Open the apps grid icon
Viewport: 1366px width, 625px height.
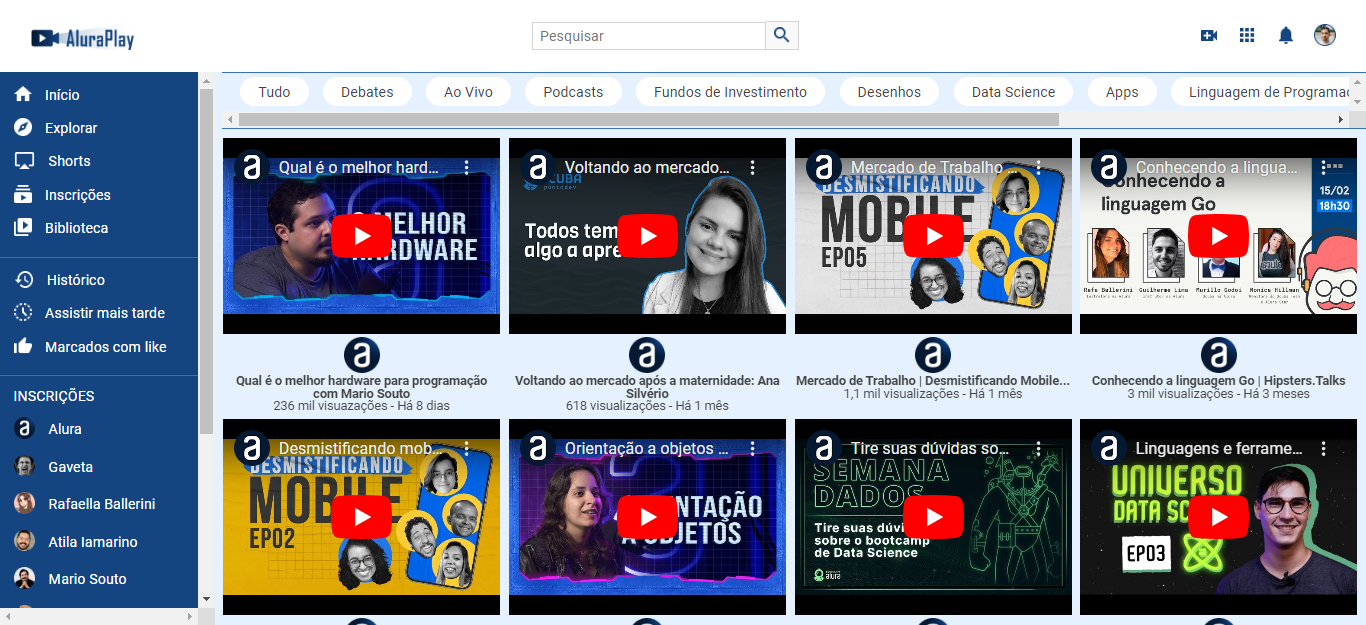click(1246, 36)
